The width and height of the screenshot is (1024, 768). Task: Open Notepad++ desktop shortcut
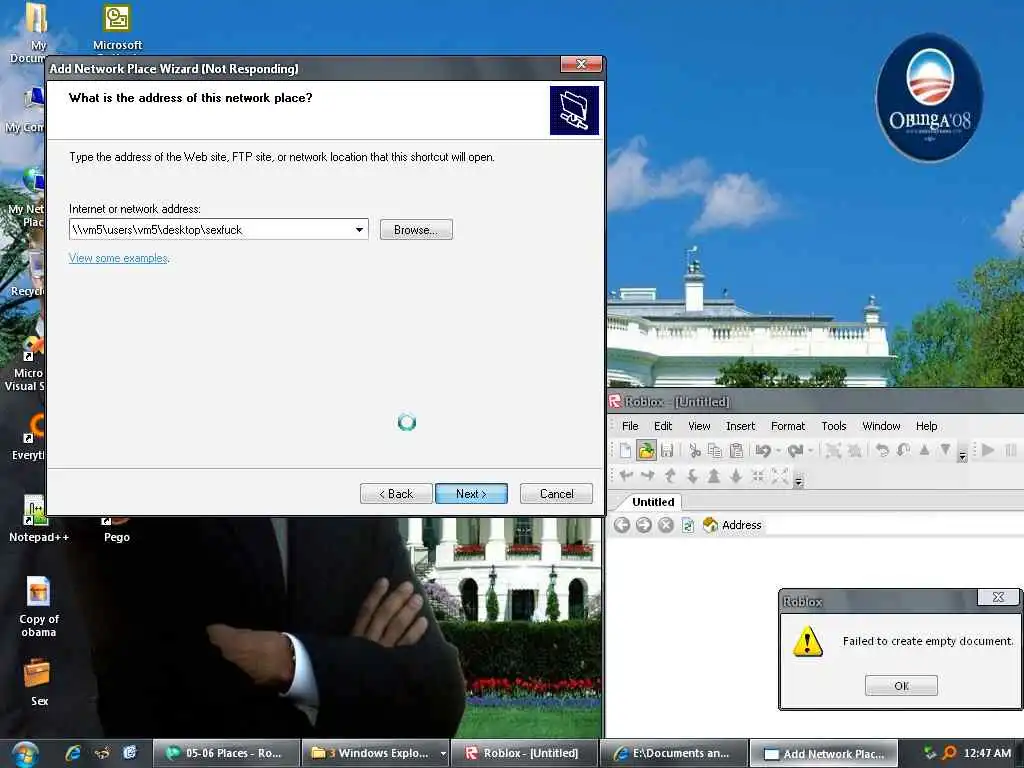[38, 519]
